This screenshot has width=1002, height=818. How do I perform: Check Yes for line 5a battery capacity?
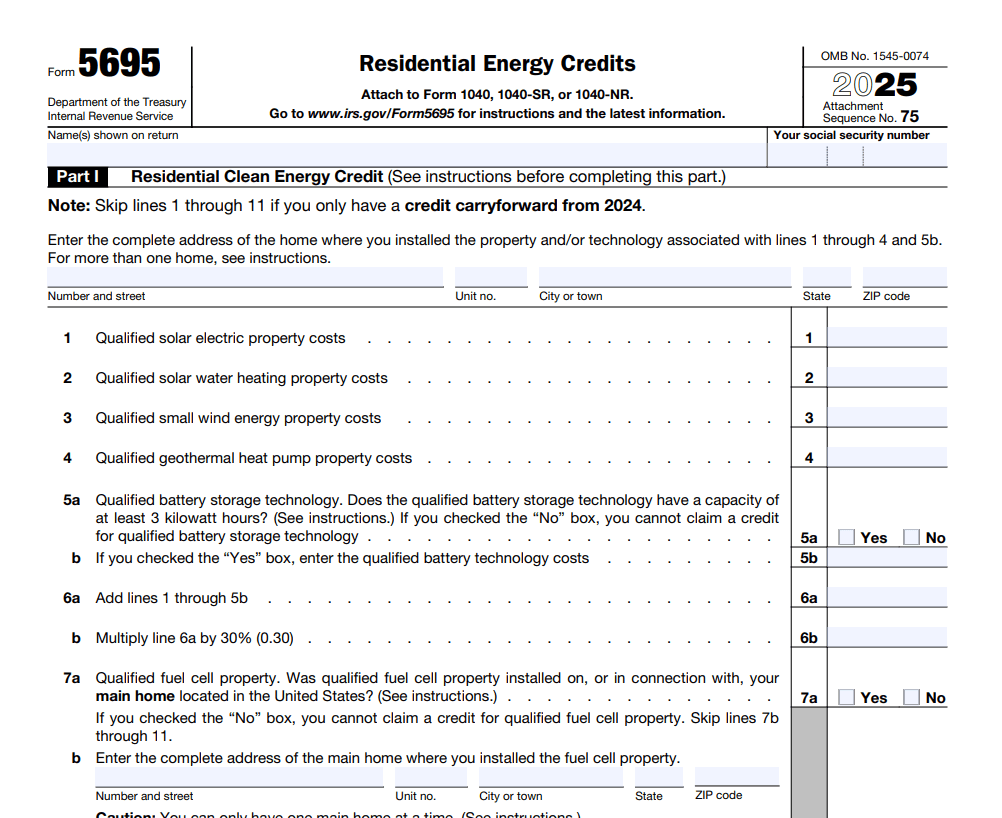click(846, 537)
